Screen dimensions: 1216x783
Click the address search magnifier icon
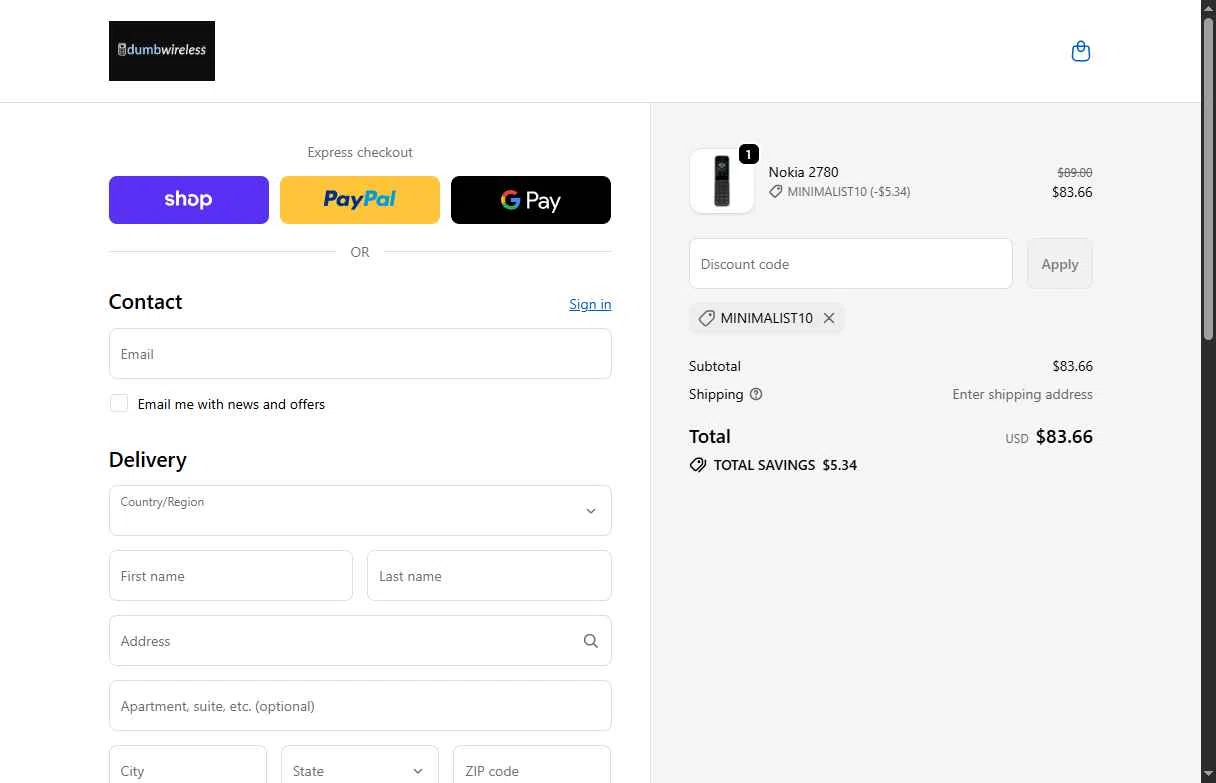tap(590, 641)
